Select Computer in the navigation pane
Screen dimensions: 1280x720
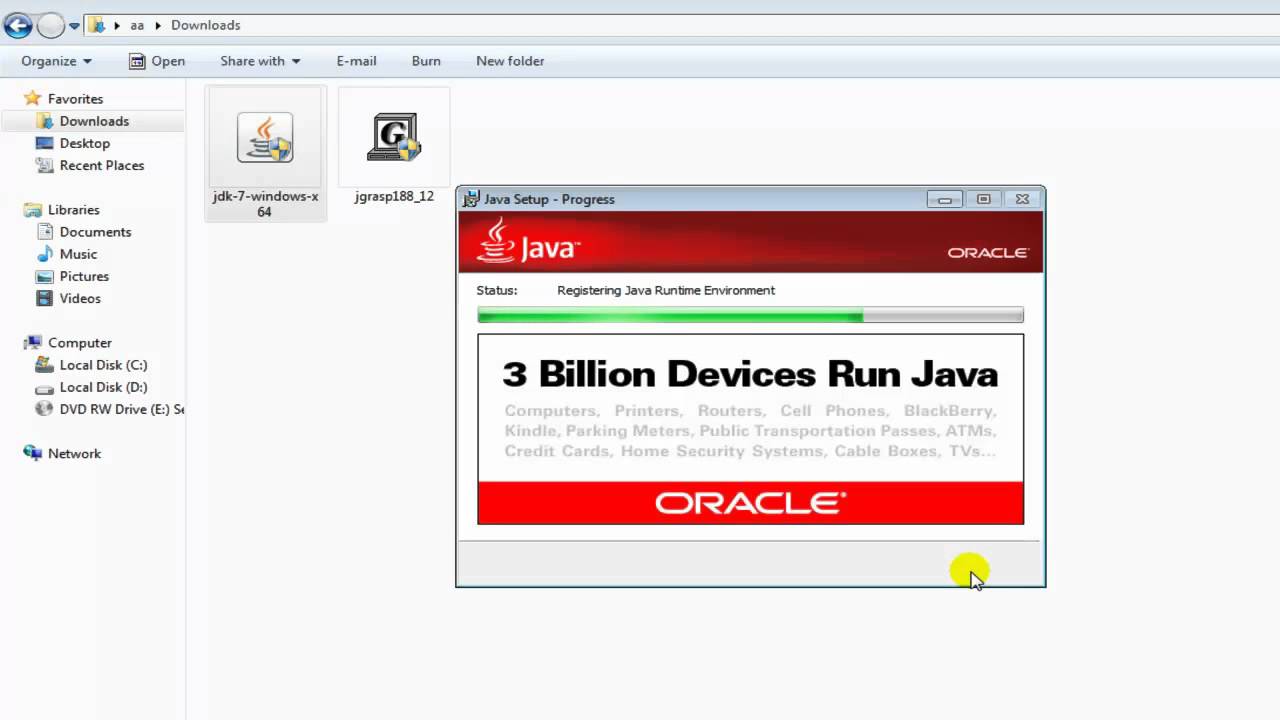80,343
